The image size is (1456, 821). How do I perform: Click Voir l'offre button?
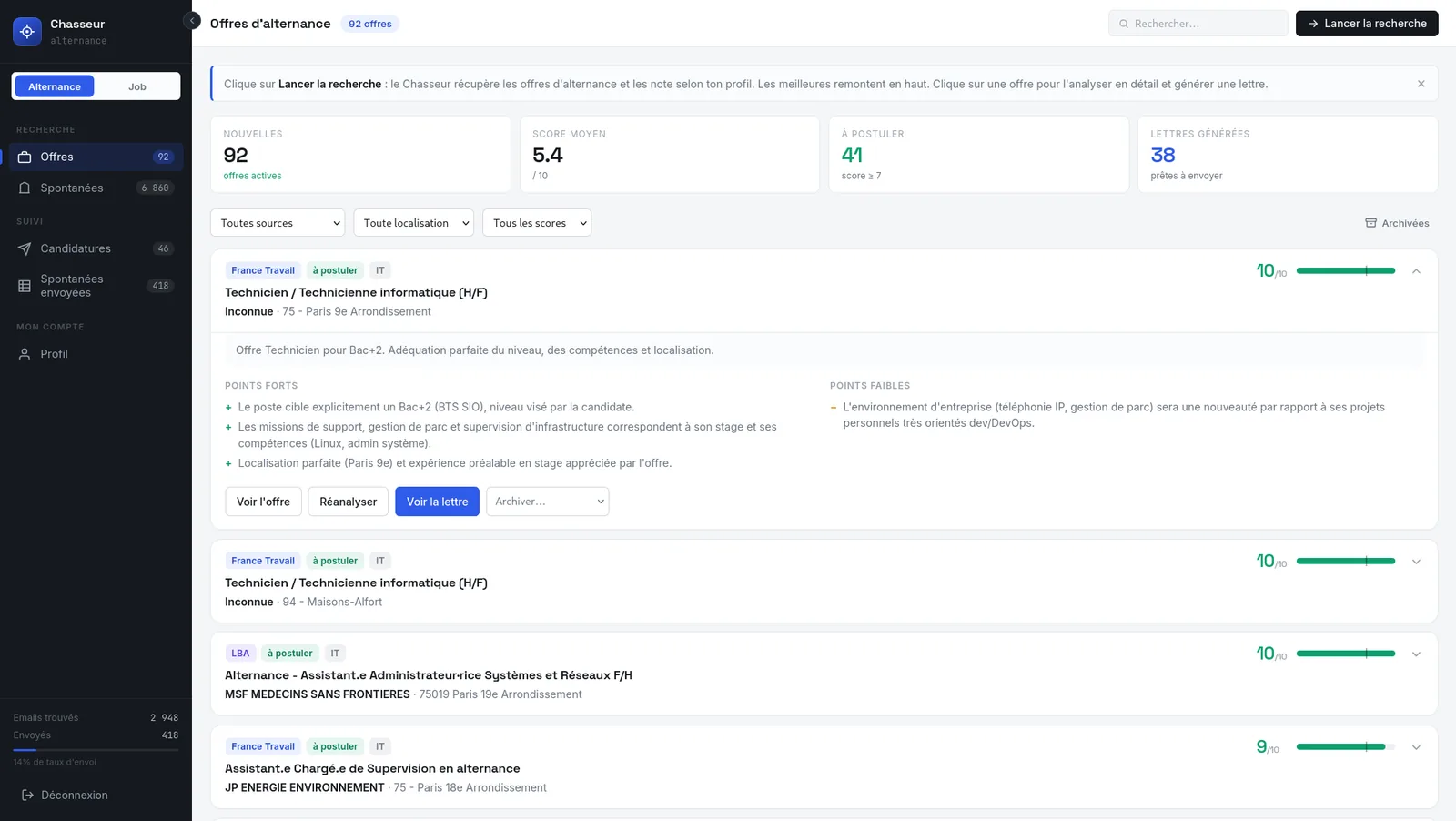pyautogui.click(x=263, y=502)
